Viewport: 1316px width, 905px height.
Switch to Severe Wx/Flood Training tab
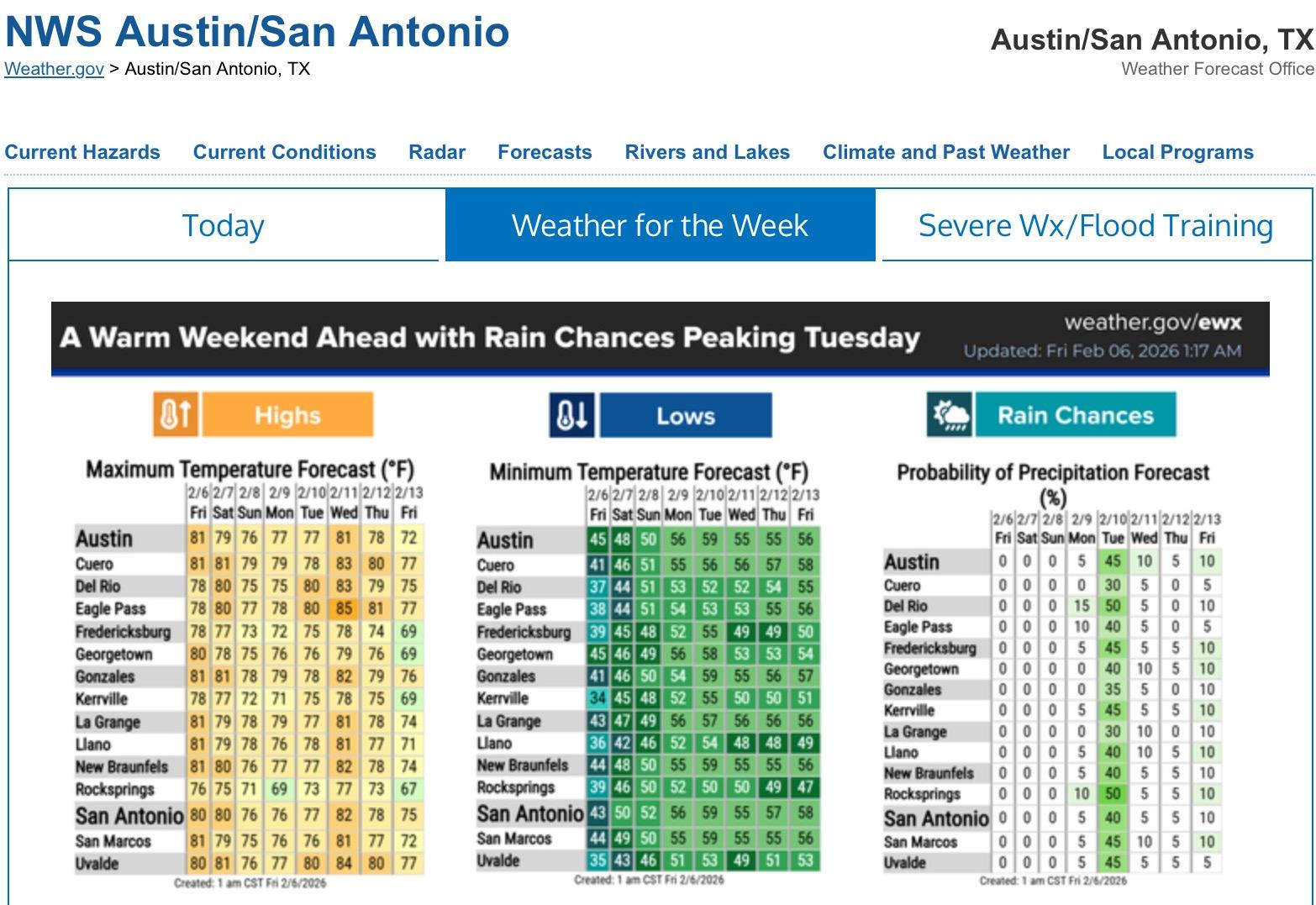tap(1095, 225)
